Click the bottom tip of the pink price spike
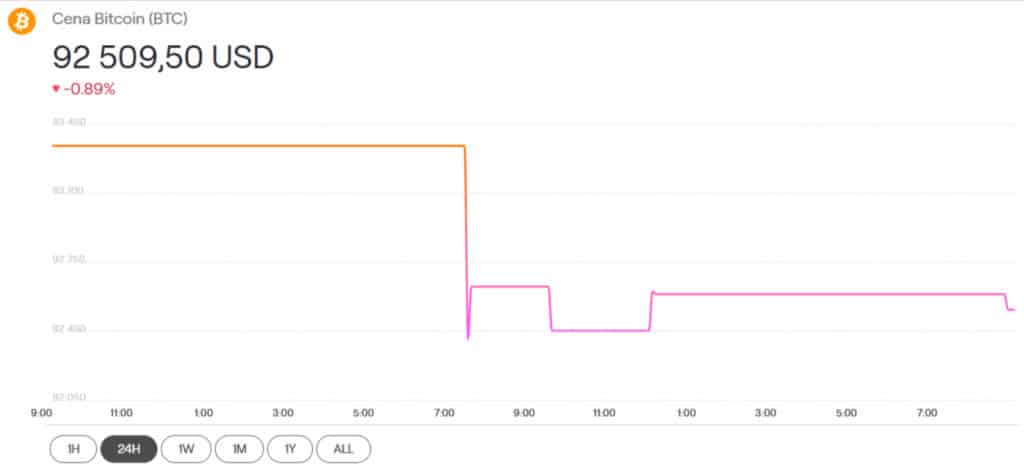This screenshot has height=474, width=1024. pyautogui.click(x=468, y=339)
